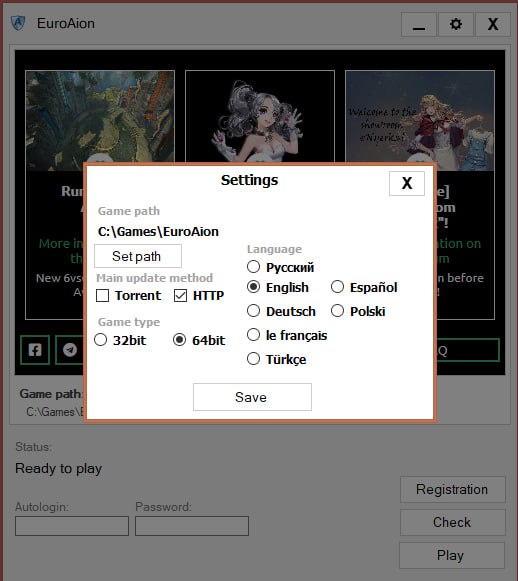
Task: Enable Torrent update method checkbox
Action: coord(102,296)
